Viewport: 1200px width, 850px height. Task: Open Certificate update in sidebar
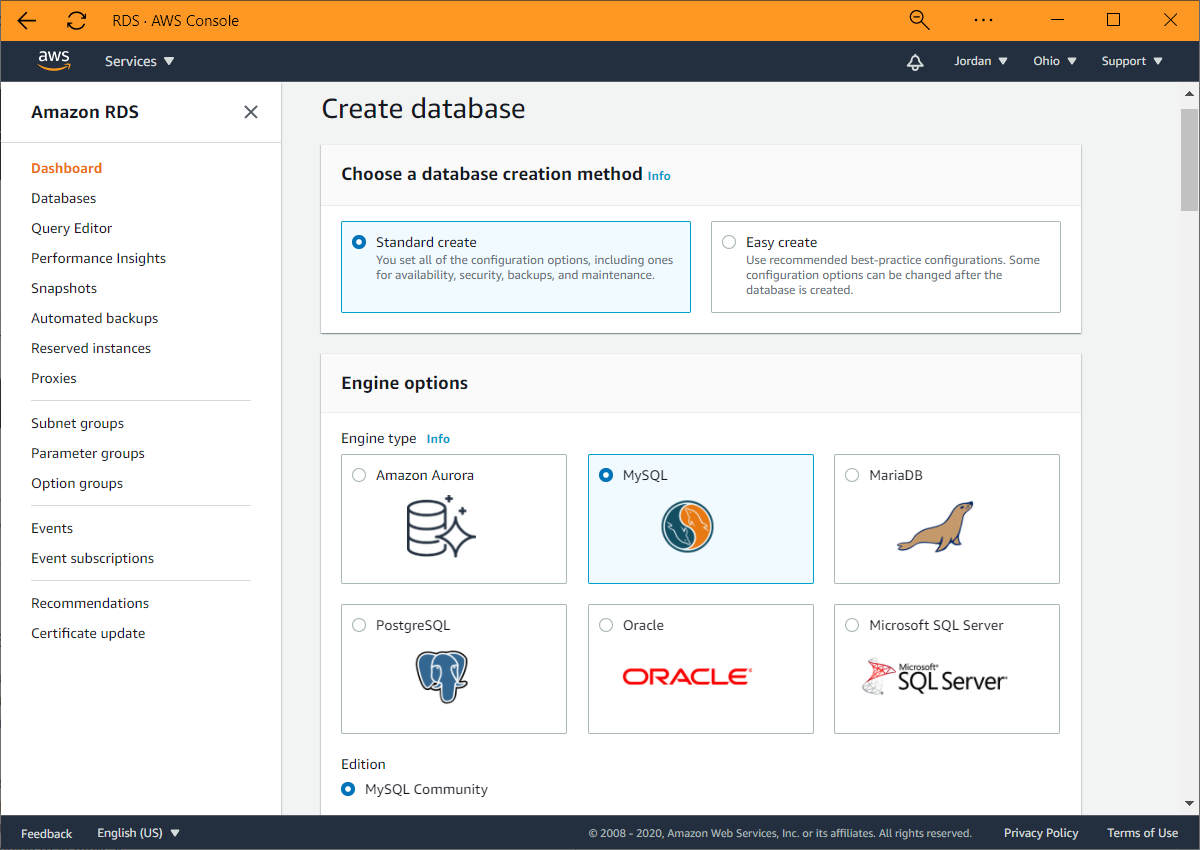click(88, 633)
